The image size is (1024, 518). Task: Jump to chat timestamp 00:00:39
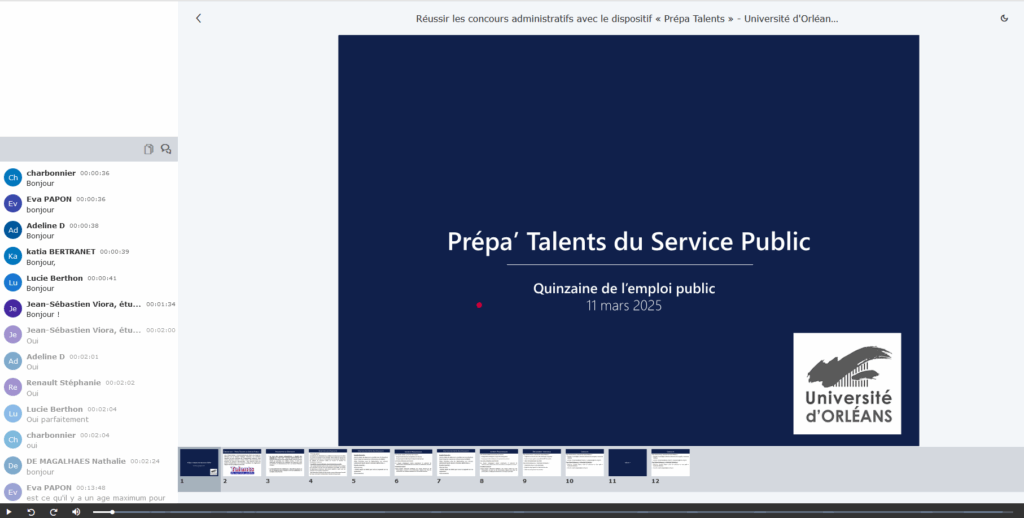pyautogui.click(x=114, y=252)
